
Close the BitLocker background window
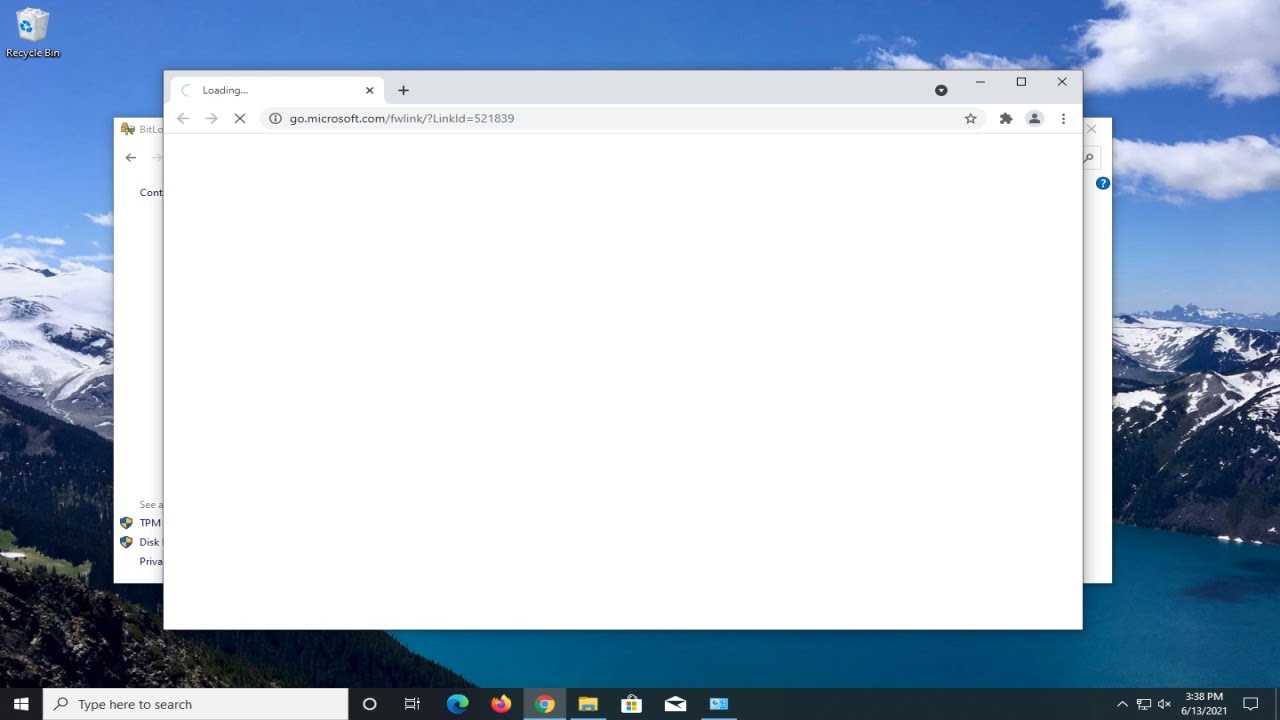pos(1092,129)
